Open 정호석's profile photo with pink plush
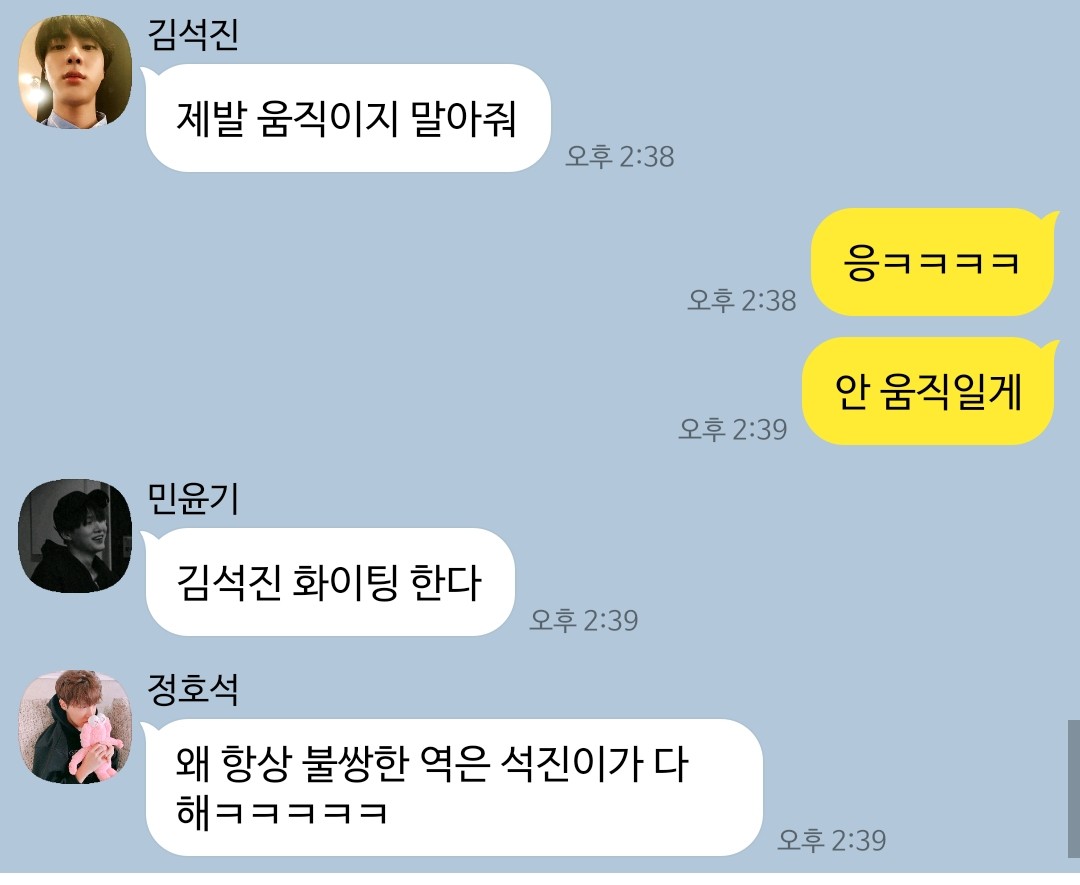The width and height of the screenshot is (1080, 885). [x=75, y=727]
